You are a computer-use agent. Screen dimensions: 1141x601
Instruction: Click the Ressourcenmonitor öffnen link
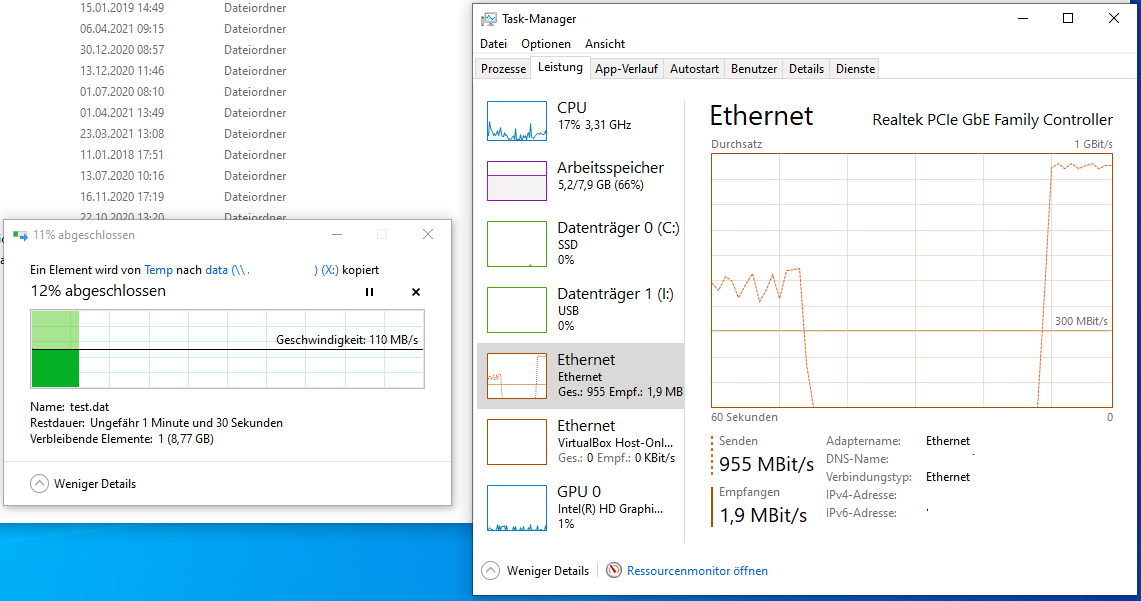tap(697, 571)
